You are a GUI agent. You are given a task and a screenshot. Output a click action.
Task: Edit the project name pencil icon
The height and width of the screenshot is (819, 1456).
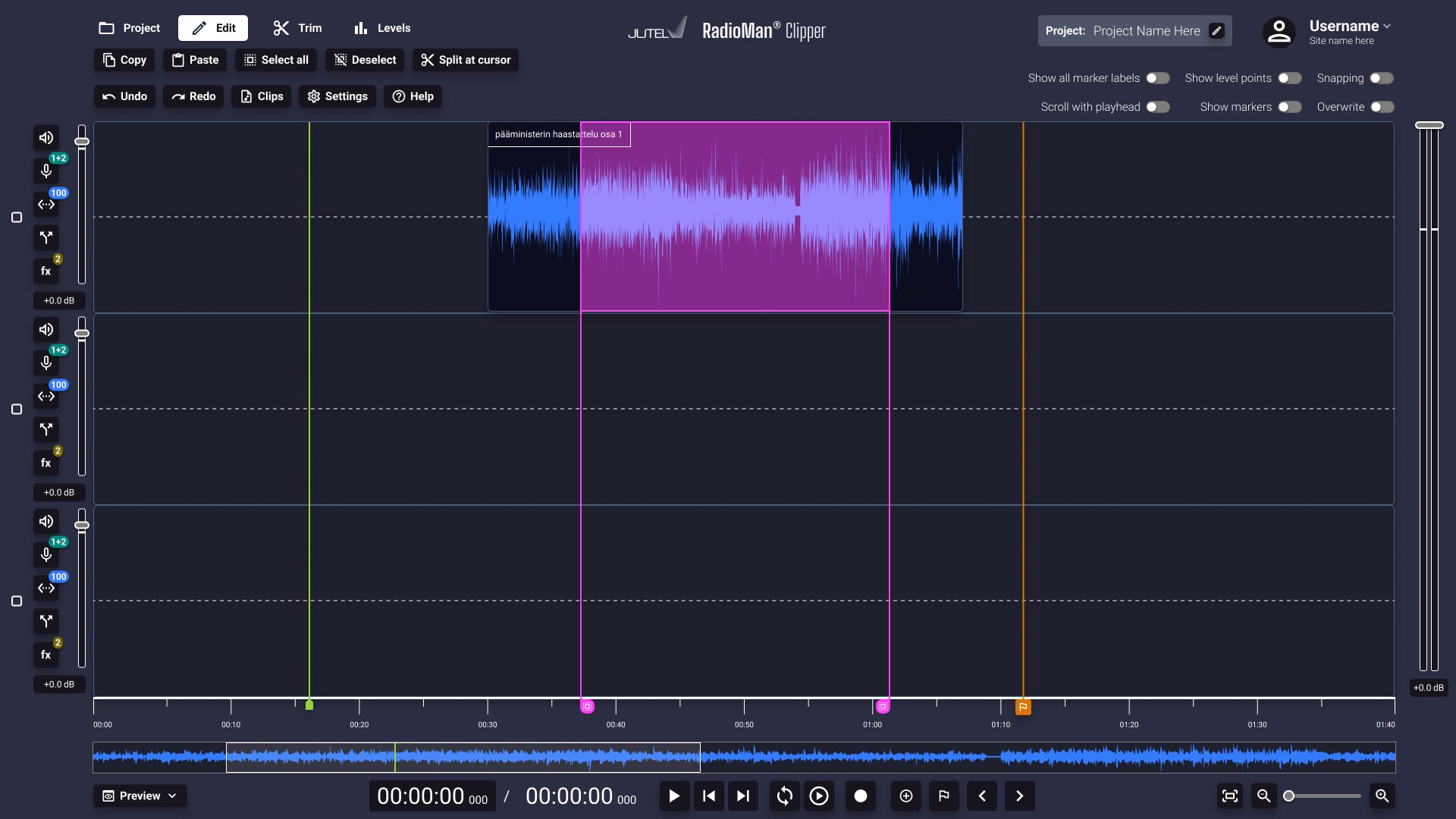coord(1216,30)
